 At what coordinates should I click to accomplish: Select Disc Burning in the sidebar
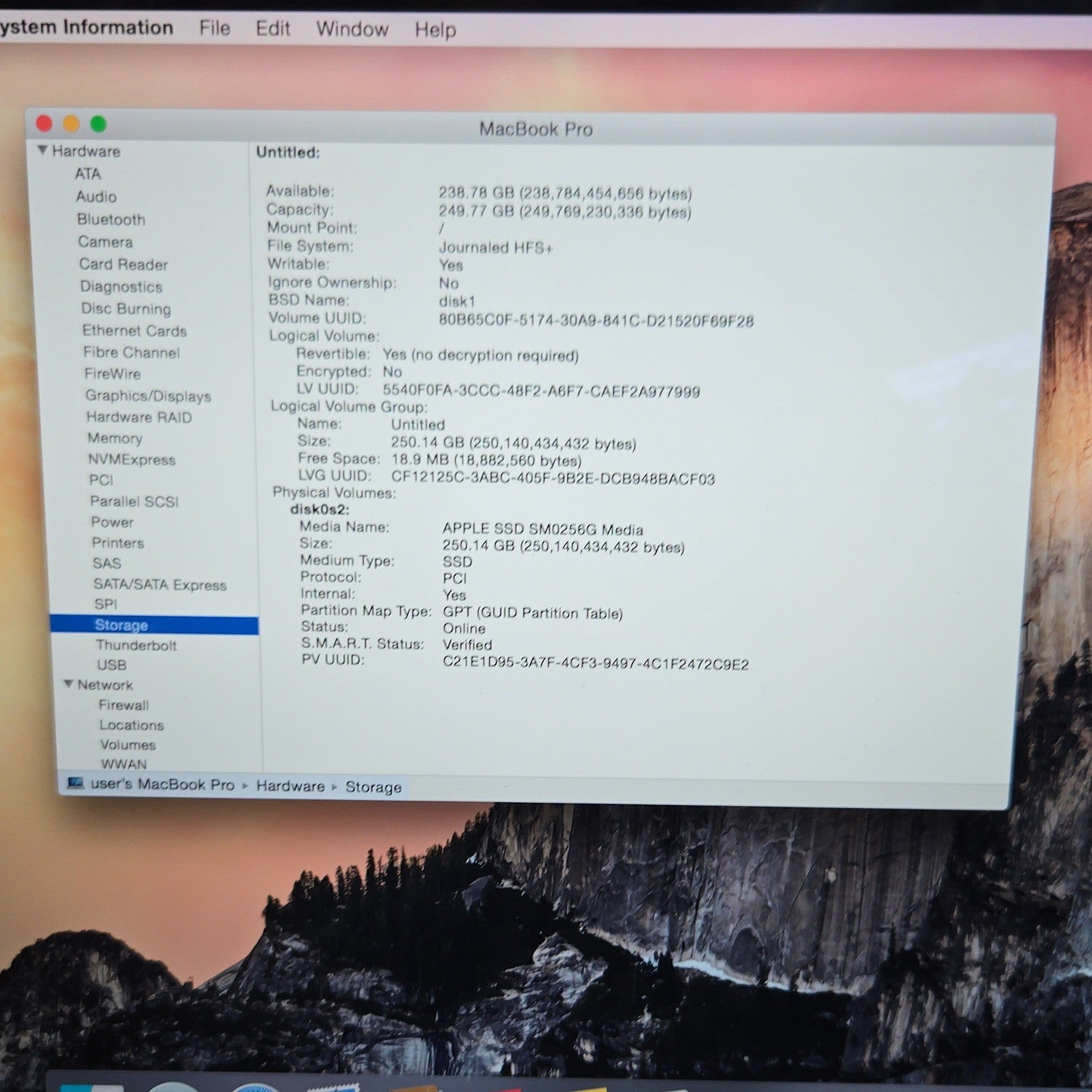pos(126,309)
